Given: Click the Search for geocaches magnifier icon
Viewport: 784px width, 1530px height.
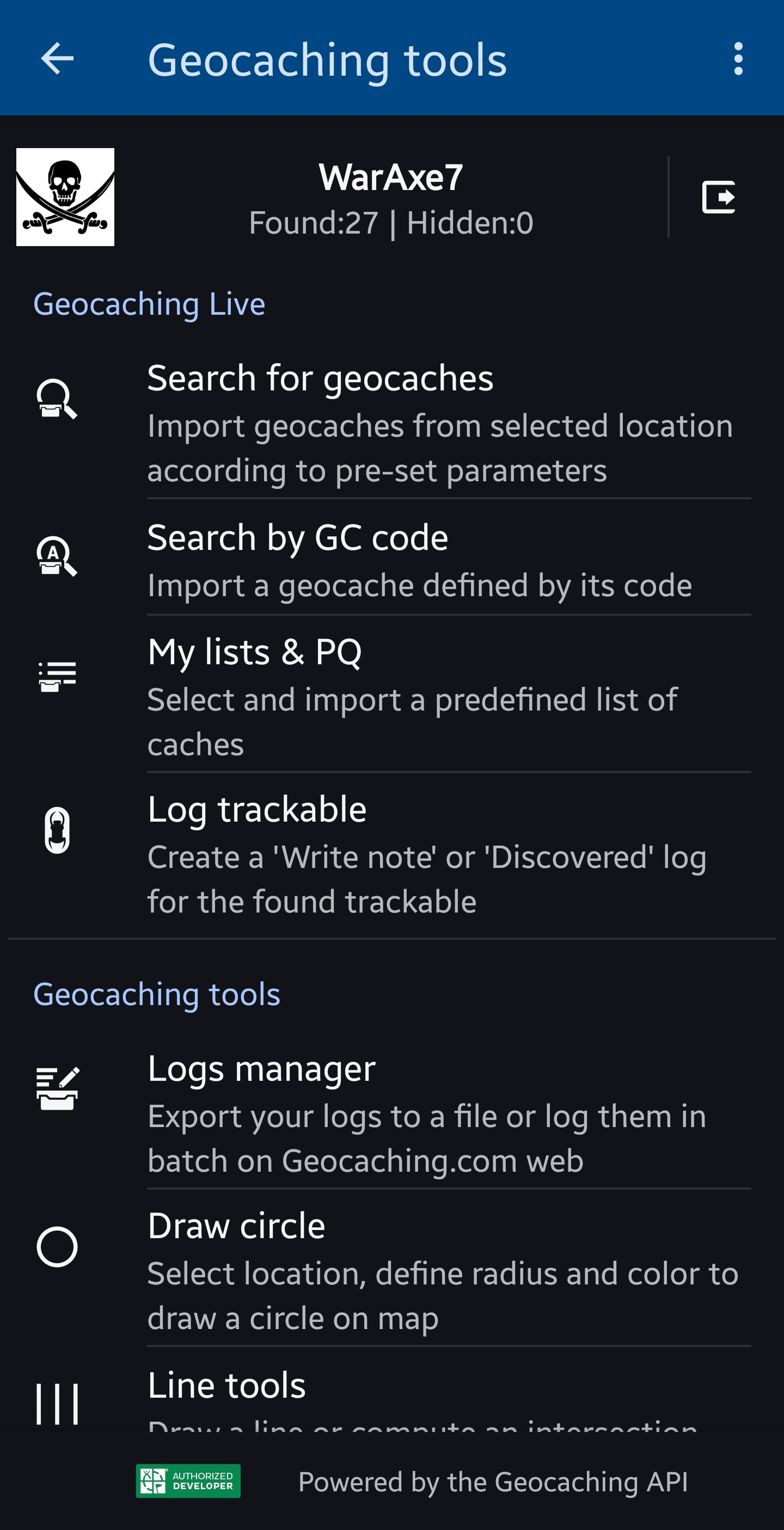Looking at the screenshot, I should (57, 399).
